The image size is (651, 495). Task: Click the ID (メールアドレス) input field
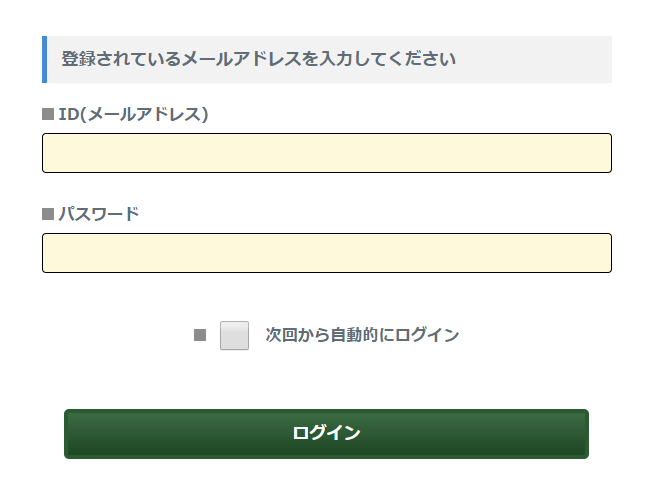tap(326, 153)
